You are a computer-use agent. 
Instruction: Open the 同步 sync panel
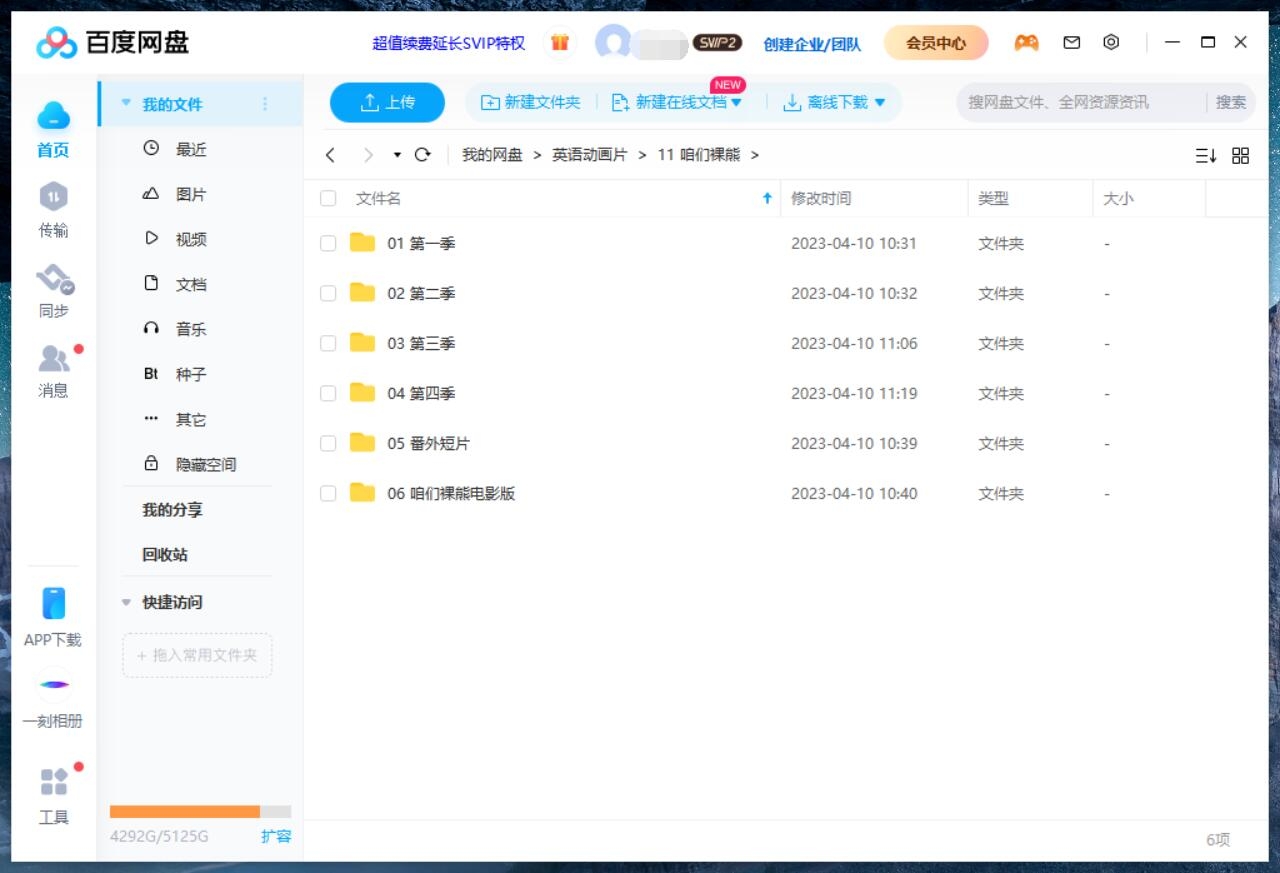click(53, 293)
